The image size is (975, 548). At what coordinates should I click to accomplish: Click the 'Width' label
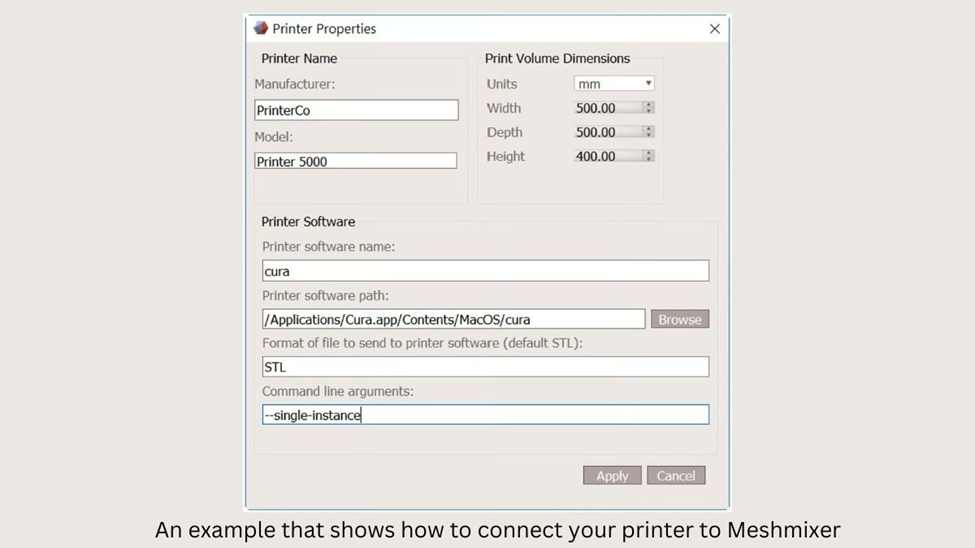click(x=504, y=108)
